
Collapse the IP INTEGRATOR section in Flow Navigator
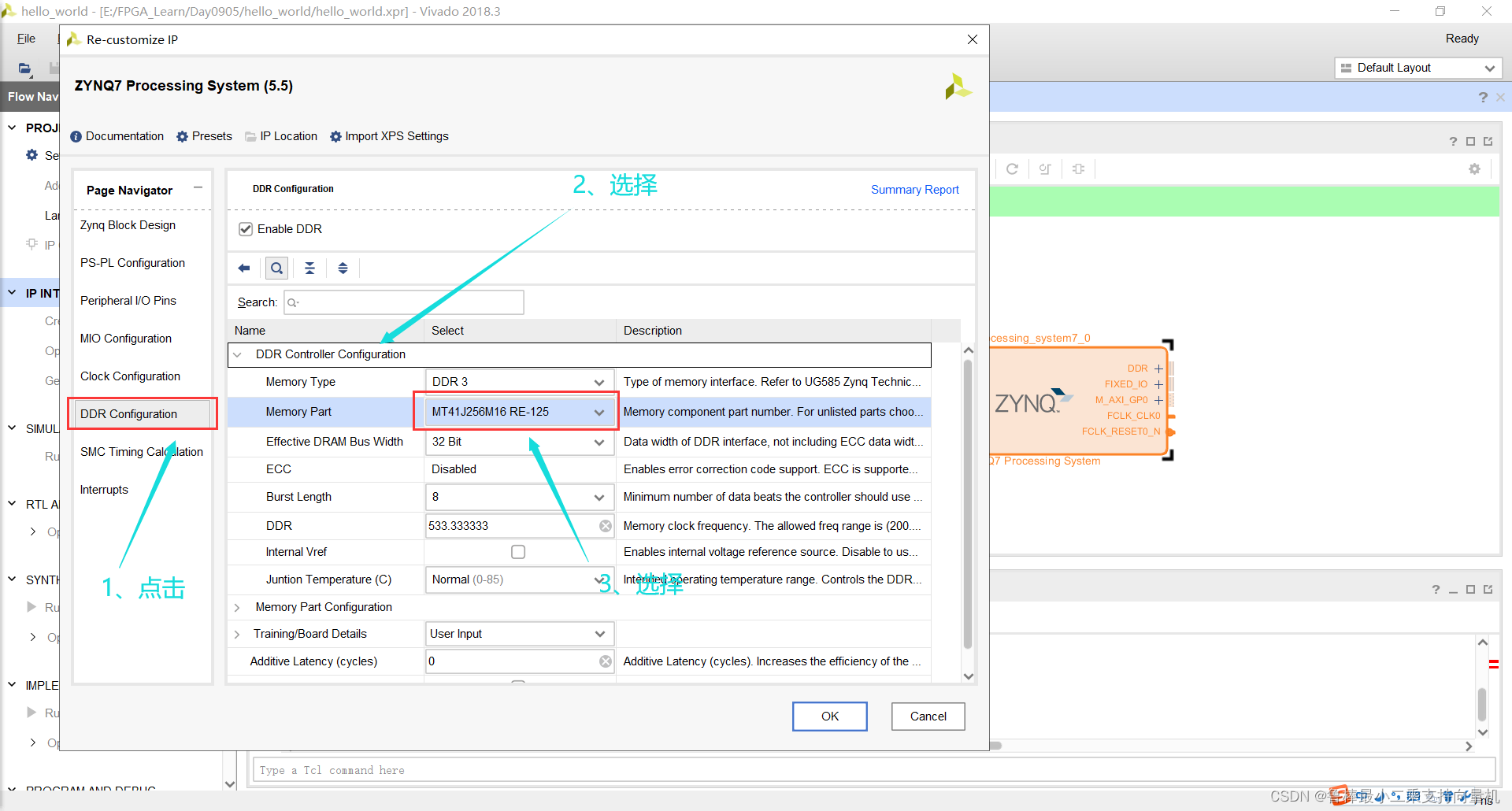(x=12, y=293)
